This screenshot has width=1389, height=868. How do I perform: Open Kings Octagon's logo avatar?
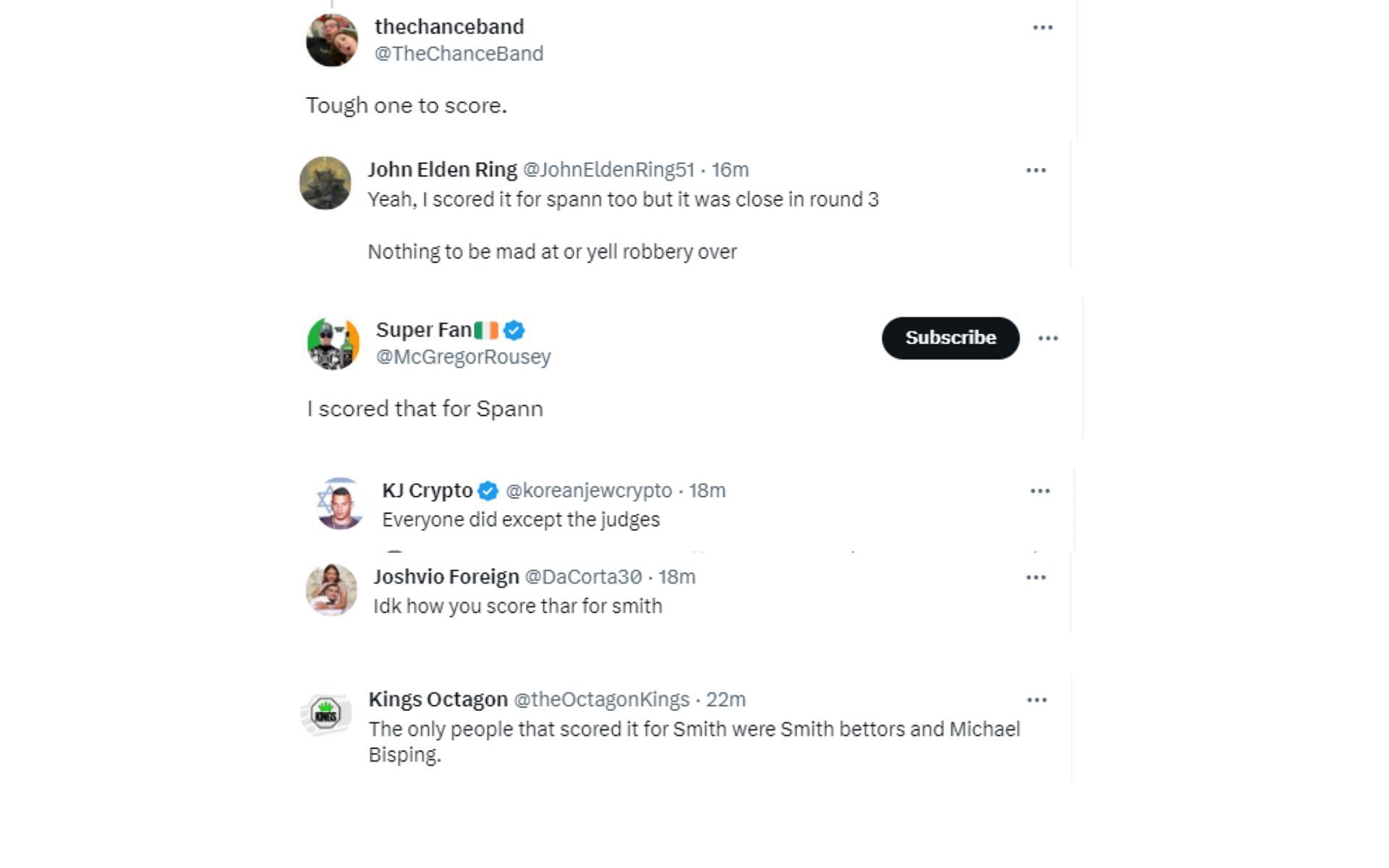(x=326, y=714)
